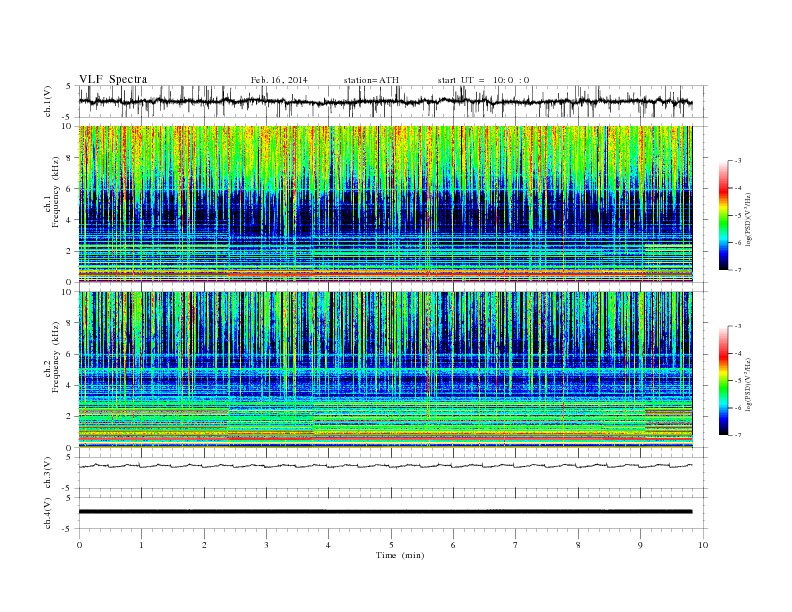Click the "VLF Spectra" plot title
This screenshot has width=792, height=612.
113,79
